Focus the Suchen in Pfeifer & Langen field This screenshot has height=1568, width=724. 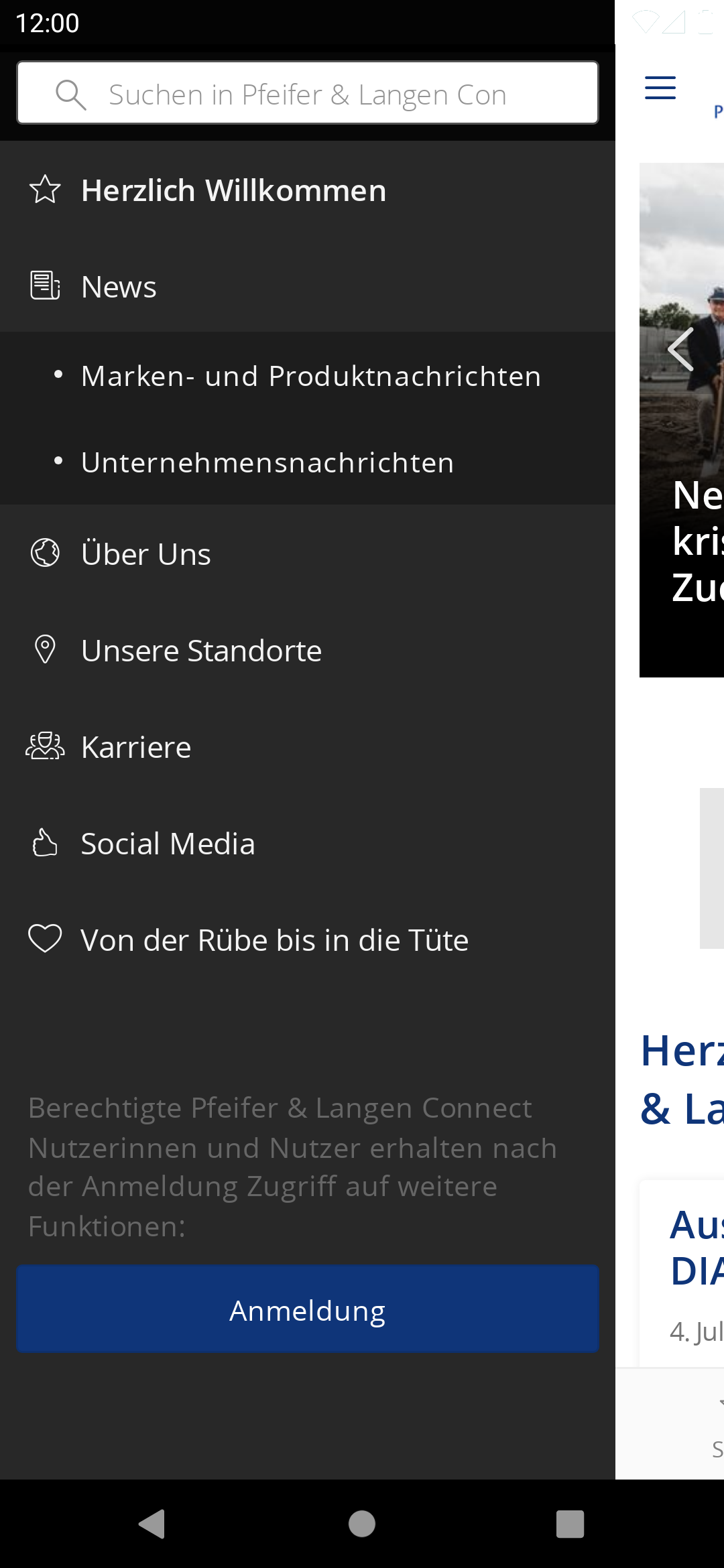(x=308, y=93)
